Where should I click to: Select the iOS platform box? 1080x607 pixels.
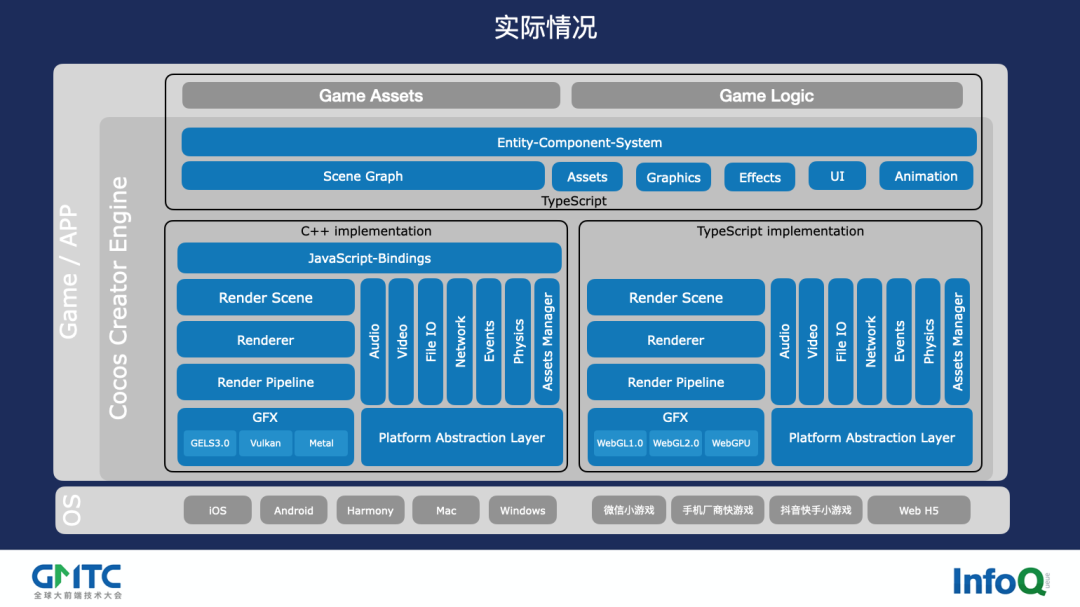(218, 511)
